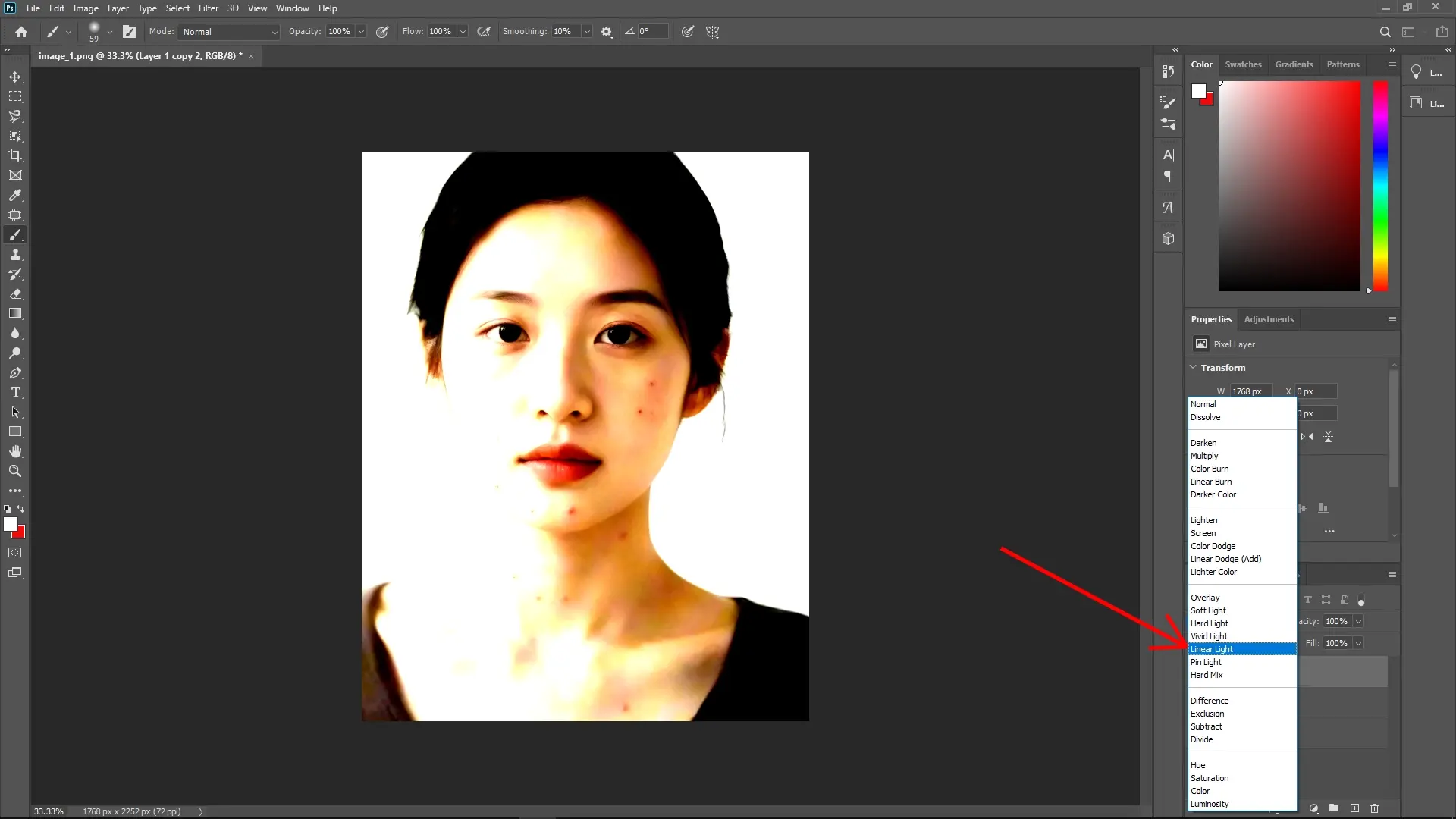The height and width of the screenshot is (819, 1456).
Task: Activate the Eyedropper tool
Action: (x=15, y=196)
